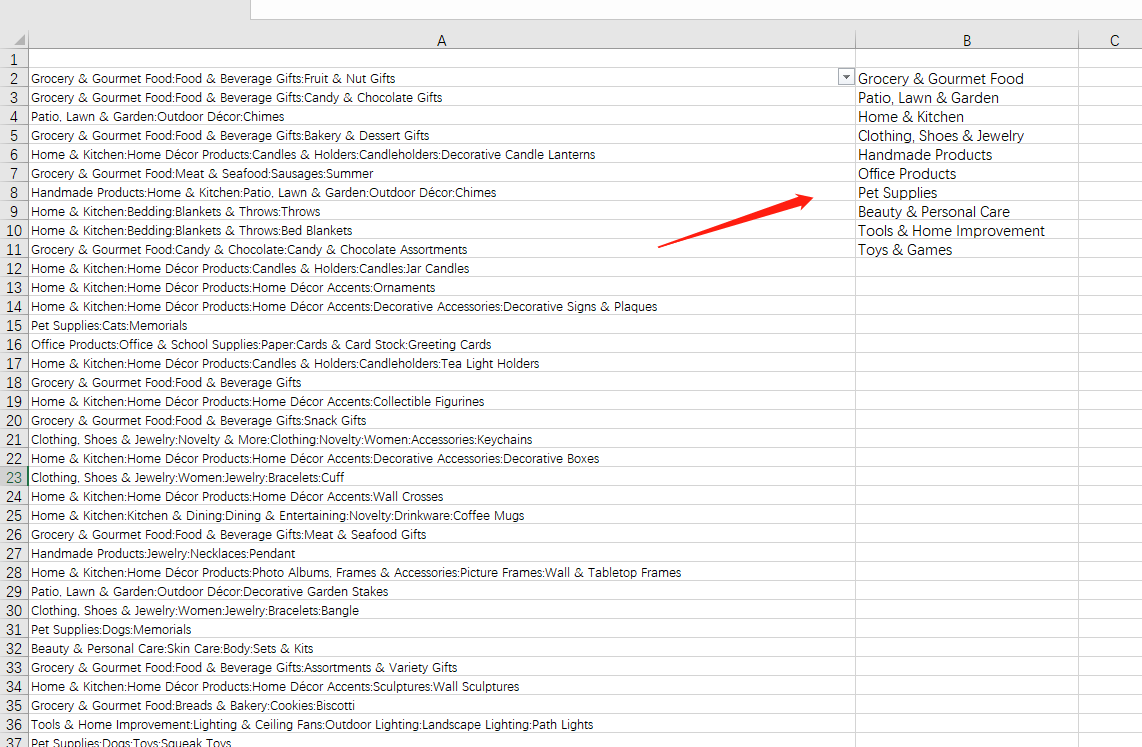Click cell 'Pet Supplies:Dogs:Memorials'
Screen dimensions: 1142x747
[x=441, y=629]
